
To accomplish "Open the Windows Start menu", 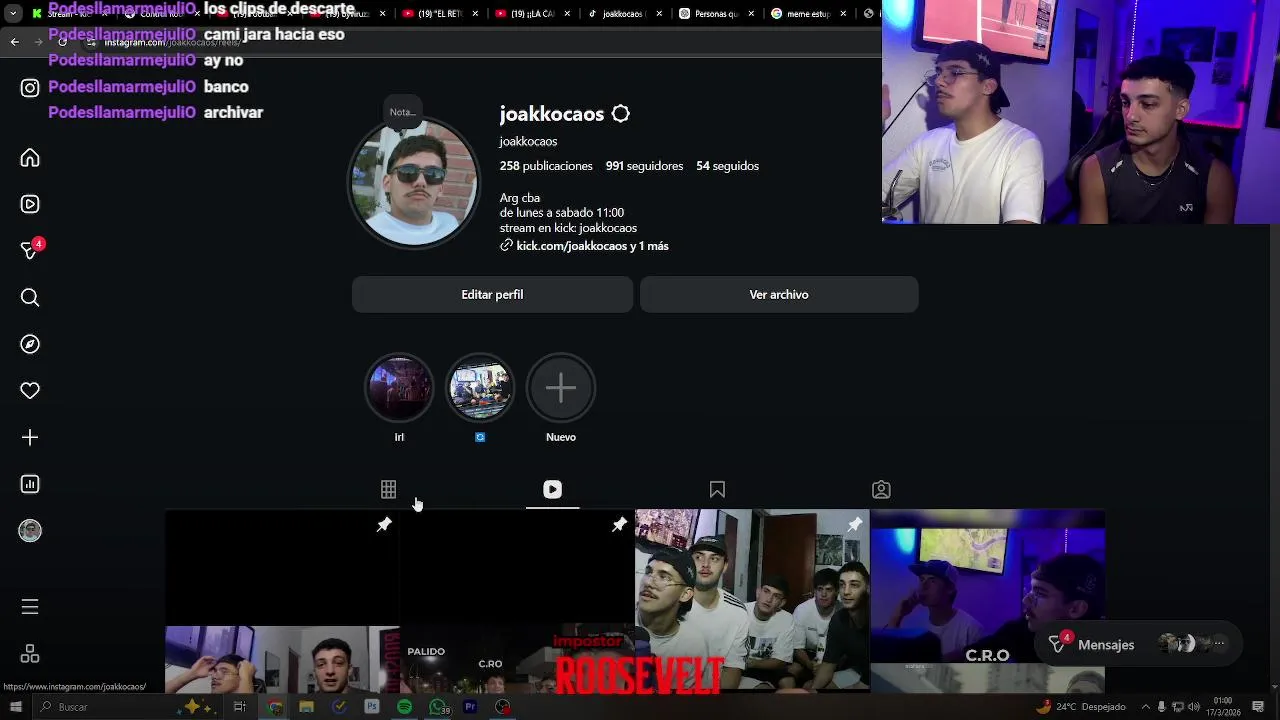I will pos(15,707).
